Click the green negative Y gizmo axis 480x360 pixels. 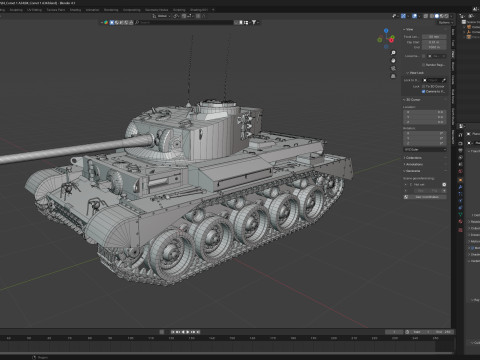click(380, 40)
